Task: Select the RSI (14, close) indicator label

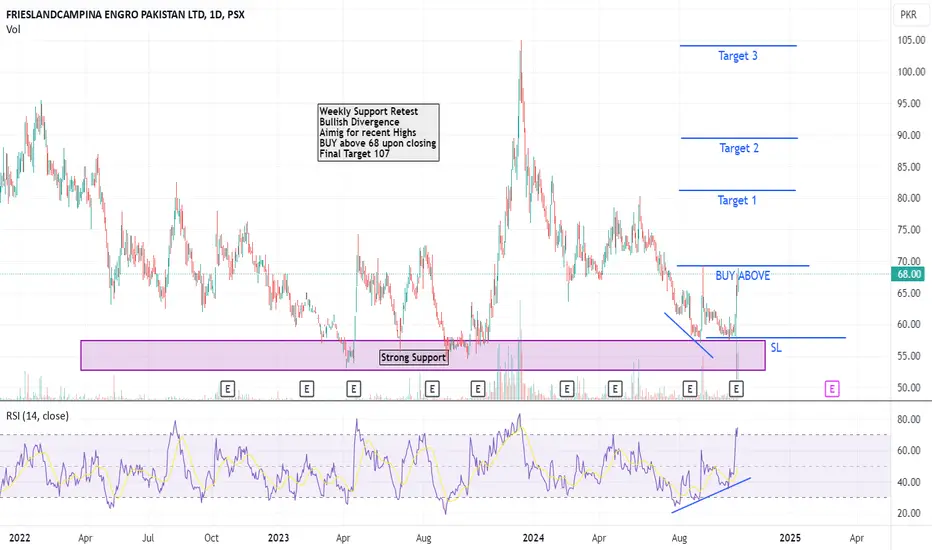Action: coord(37,416)
